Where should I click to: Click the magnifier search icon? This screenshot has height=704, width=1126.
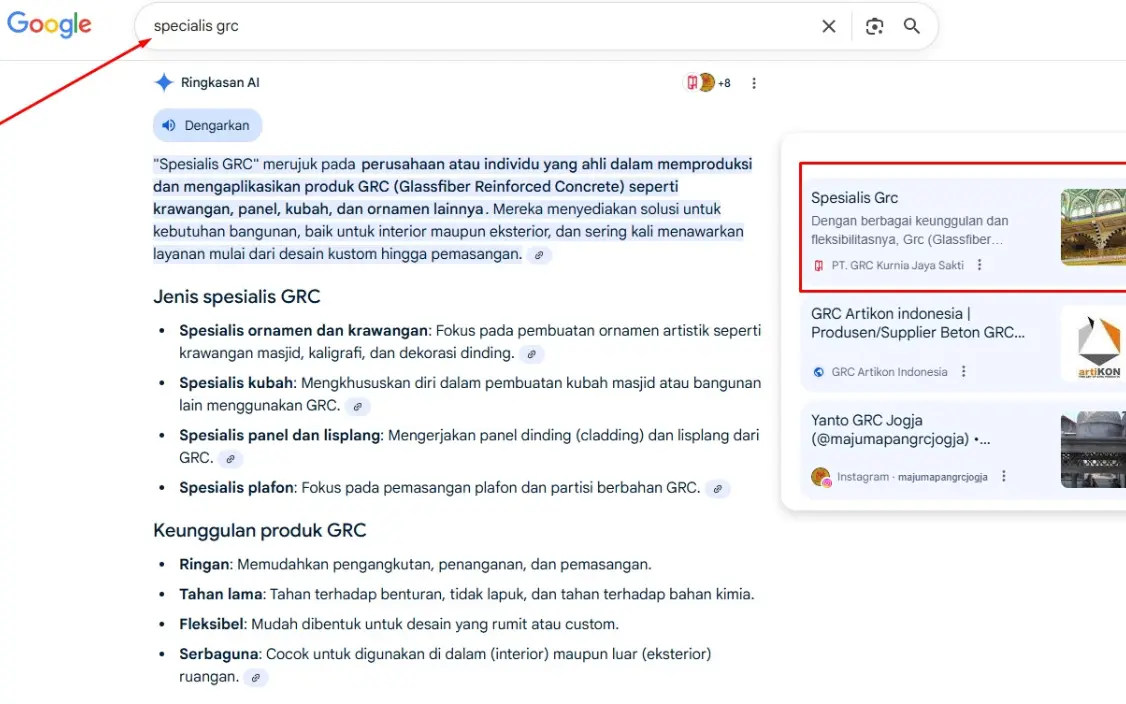click(x=912, y=27)
